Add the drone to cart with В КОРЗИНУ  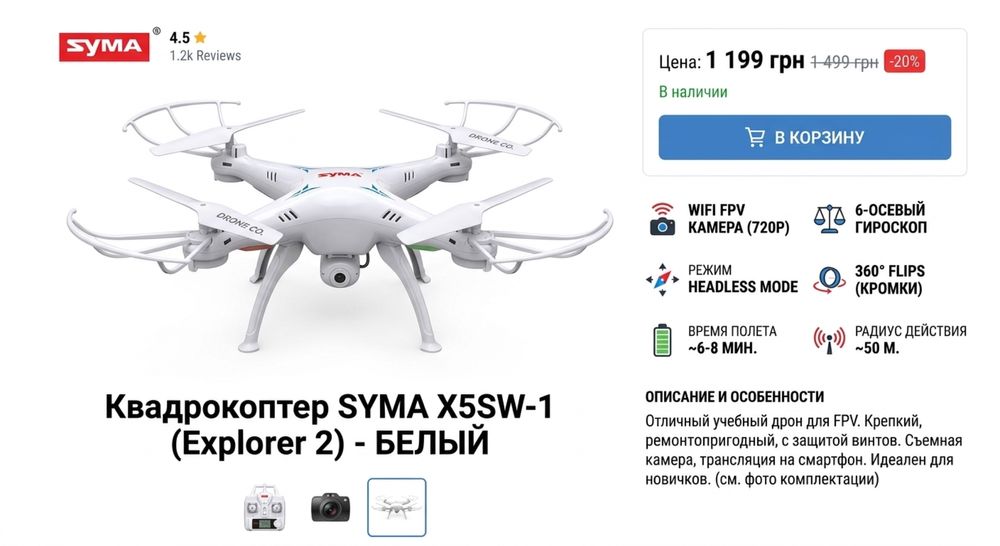[x=804, y=137]
